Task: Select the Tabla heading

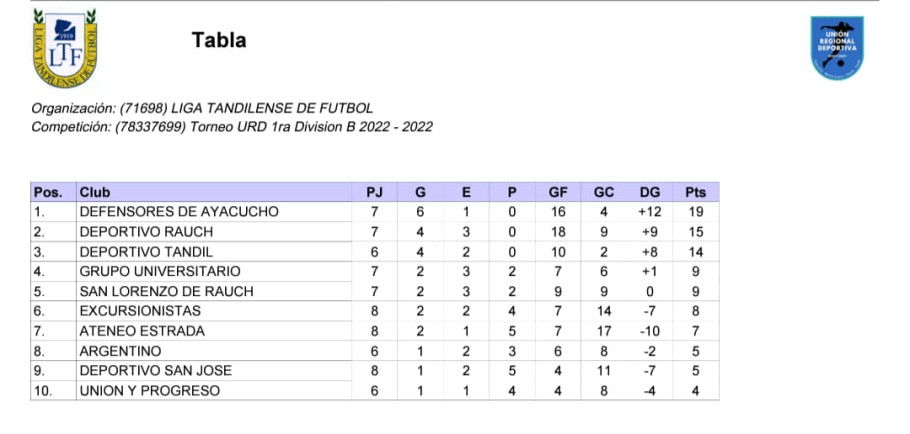Action: (219, 40)
